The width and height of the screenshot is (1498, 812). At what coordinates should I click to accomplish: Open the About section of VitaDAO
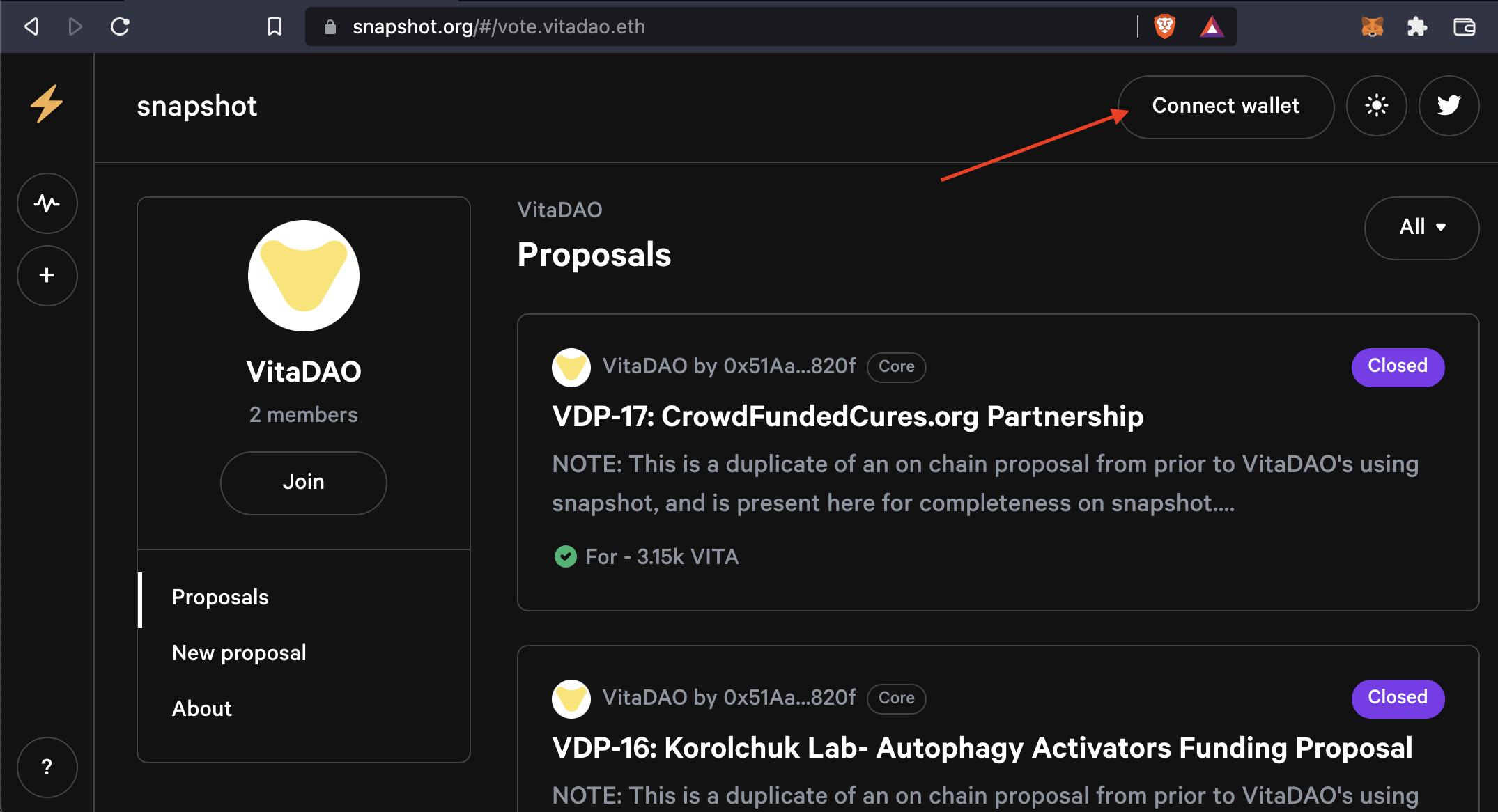click(201, 708)
